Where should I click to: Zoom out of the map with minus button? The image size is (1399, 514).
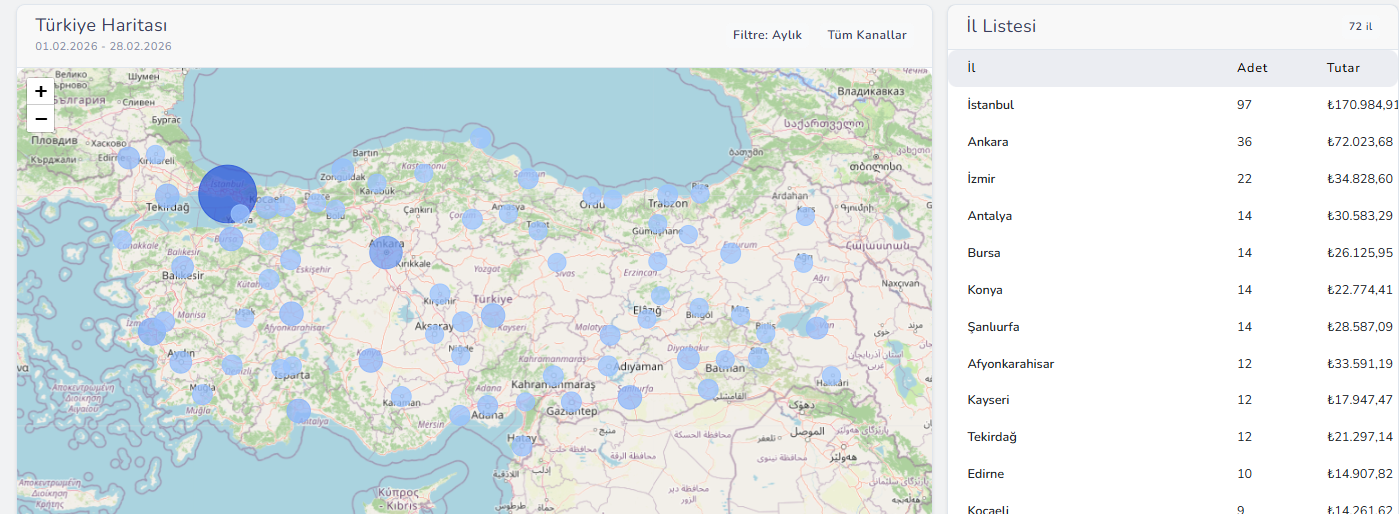click(41, 118)
